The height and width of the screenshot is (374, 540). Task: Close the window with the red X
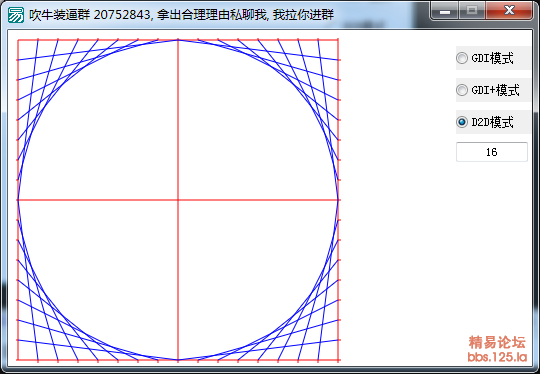[509, 10]
